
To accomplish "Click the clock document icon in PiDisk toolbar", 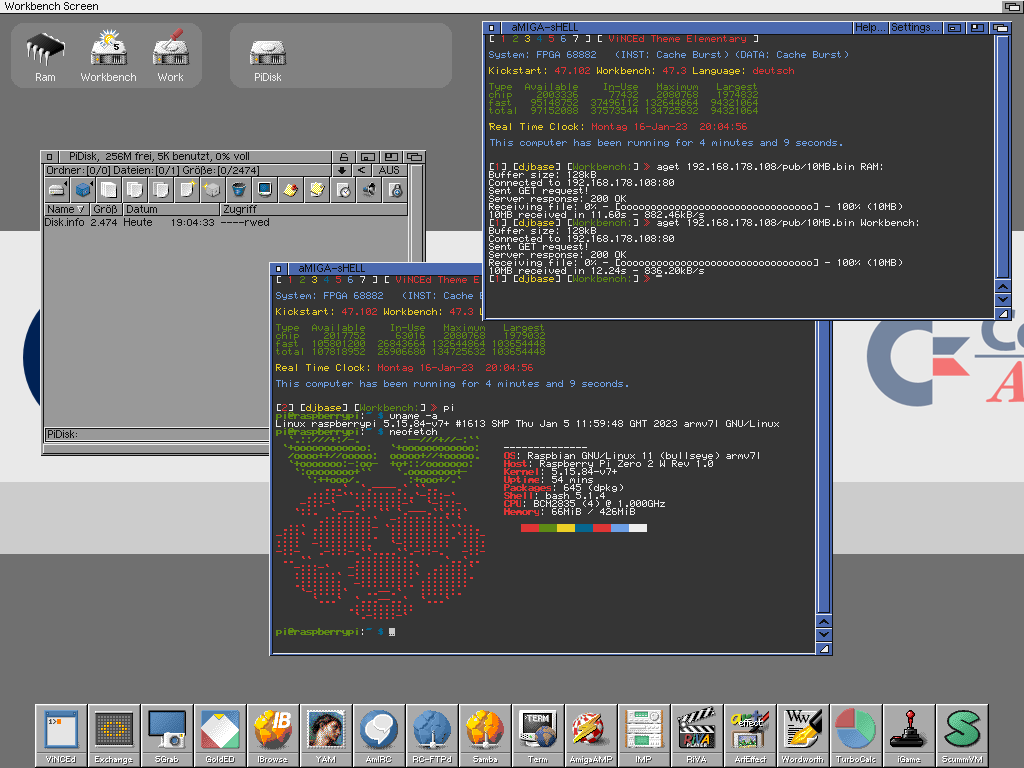I will (x=344, y=190).
